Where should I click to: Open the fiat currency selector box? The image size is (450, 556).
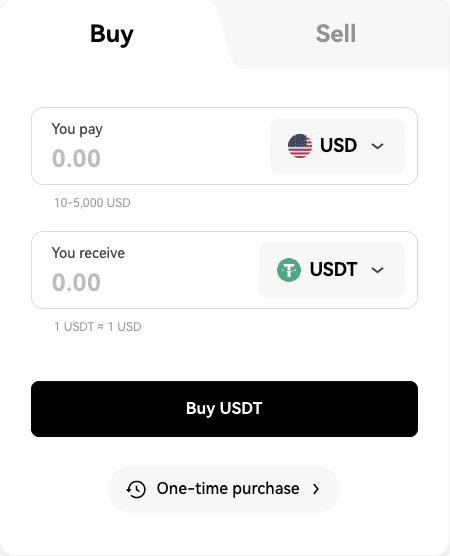coord(337,146)
